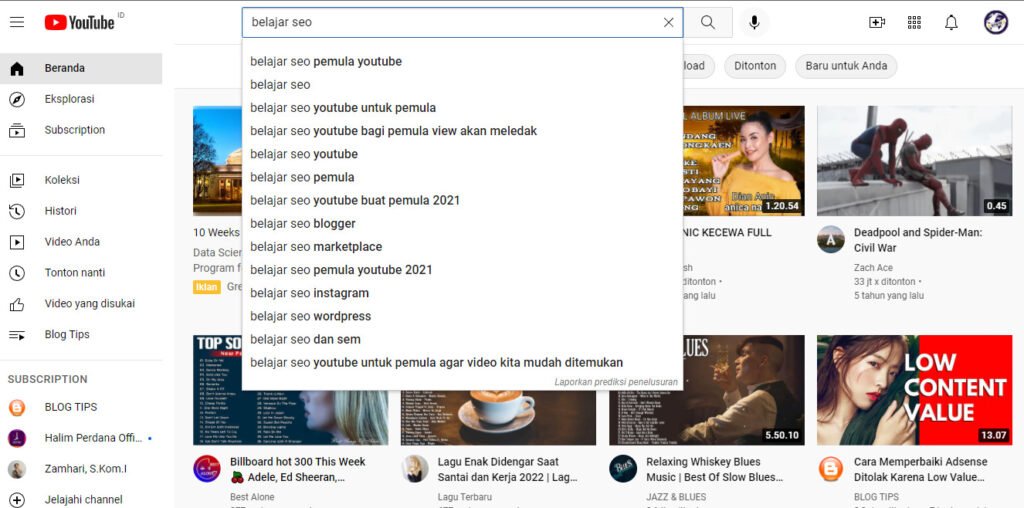Open the YouTube apps grid

[914, 22]
